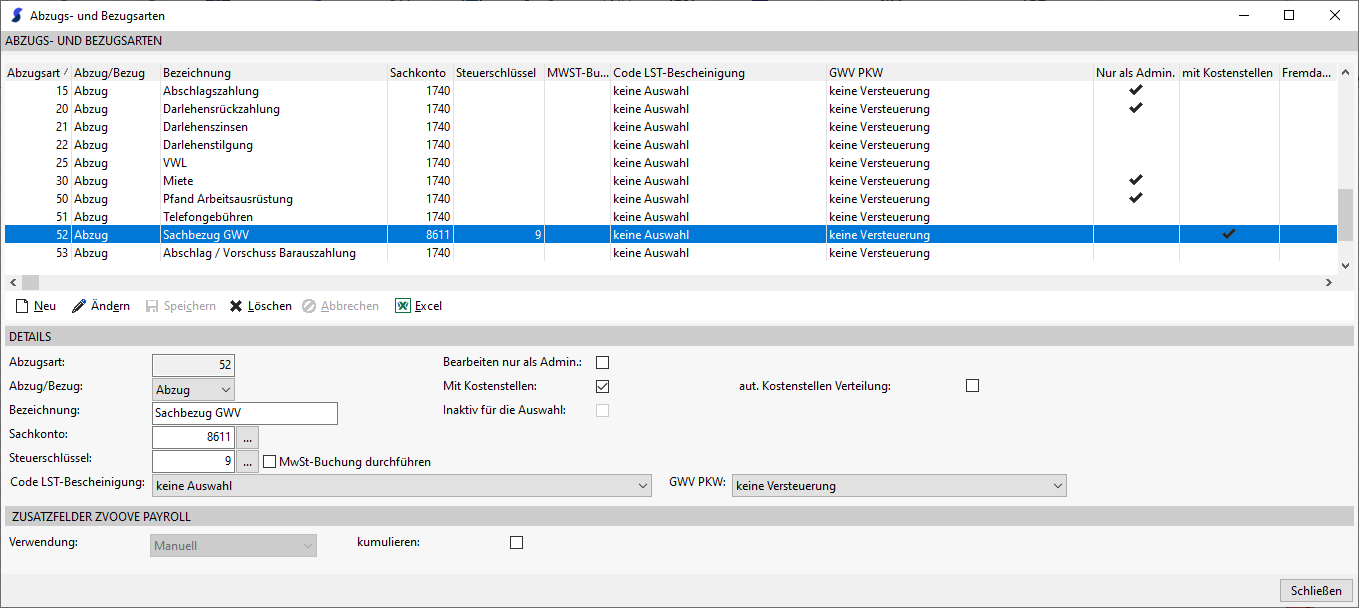Click the app logo in title bar
1359x608 pixels.
point(15,15)
